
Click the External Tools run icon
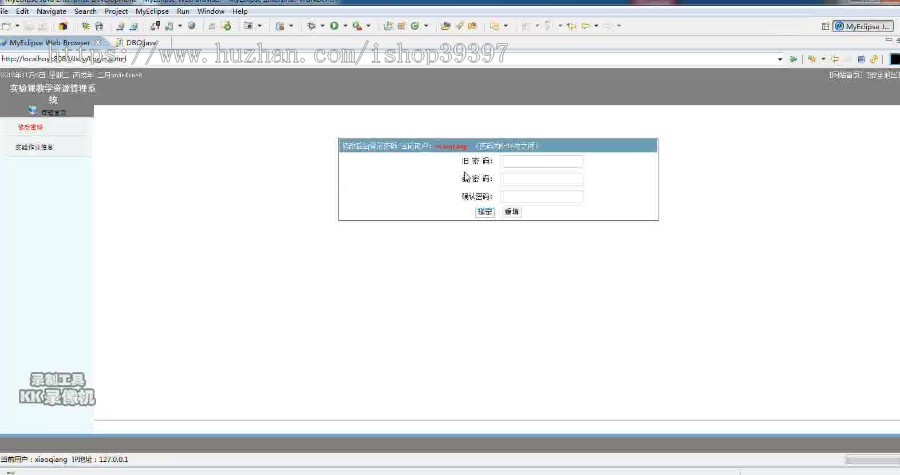tap(358, 26)
